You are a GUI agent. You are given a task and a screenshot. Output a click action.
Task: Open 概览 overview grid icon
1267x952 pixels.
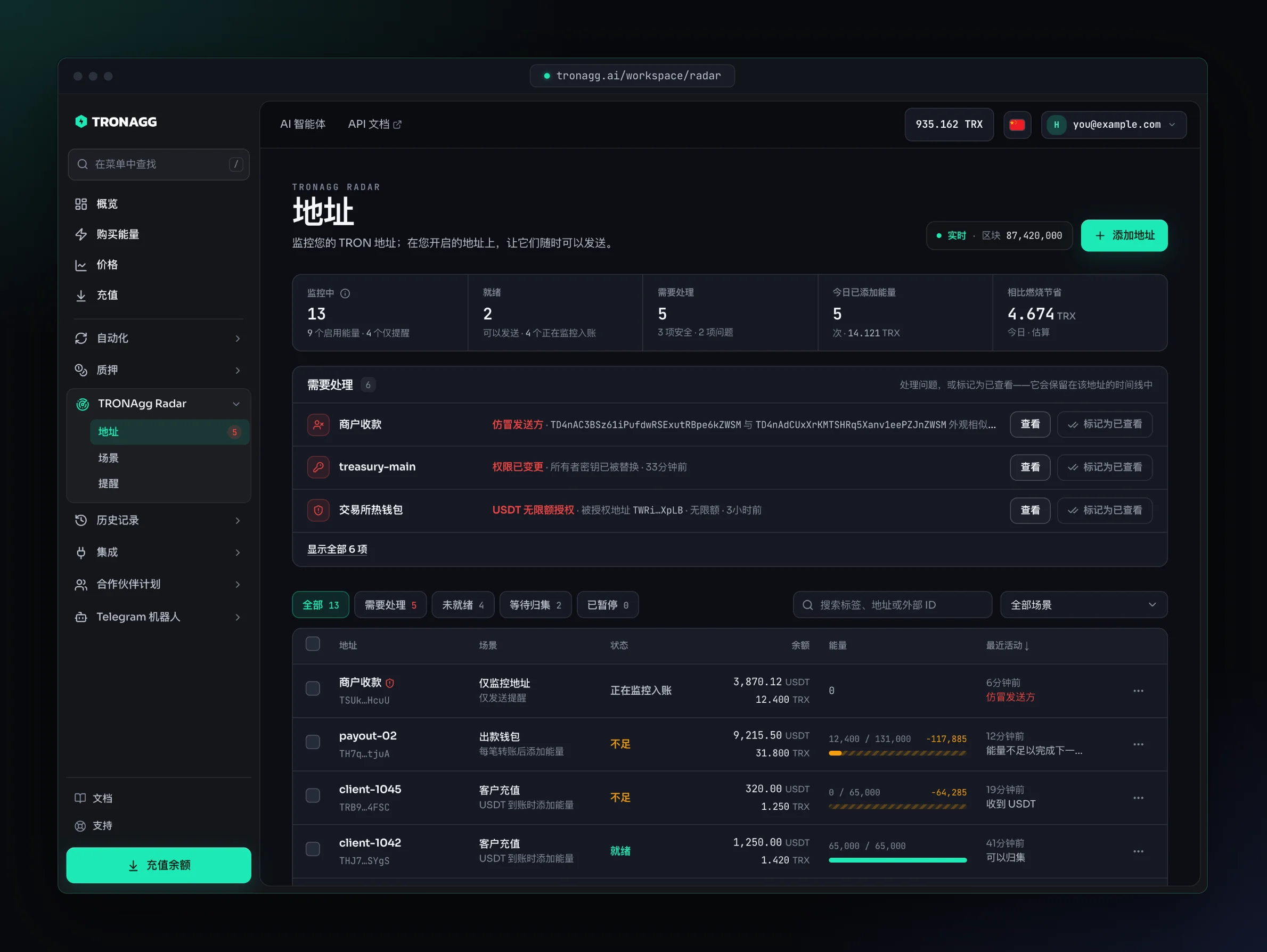tap(81, 204)
